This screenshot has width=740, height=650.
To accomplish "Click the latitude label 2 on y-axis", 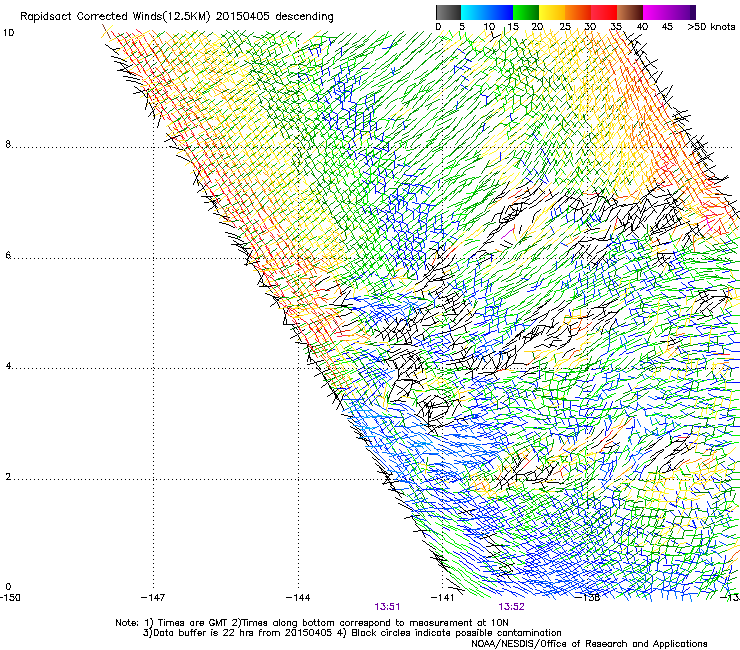I will coord(8,477).
